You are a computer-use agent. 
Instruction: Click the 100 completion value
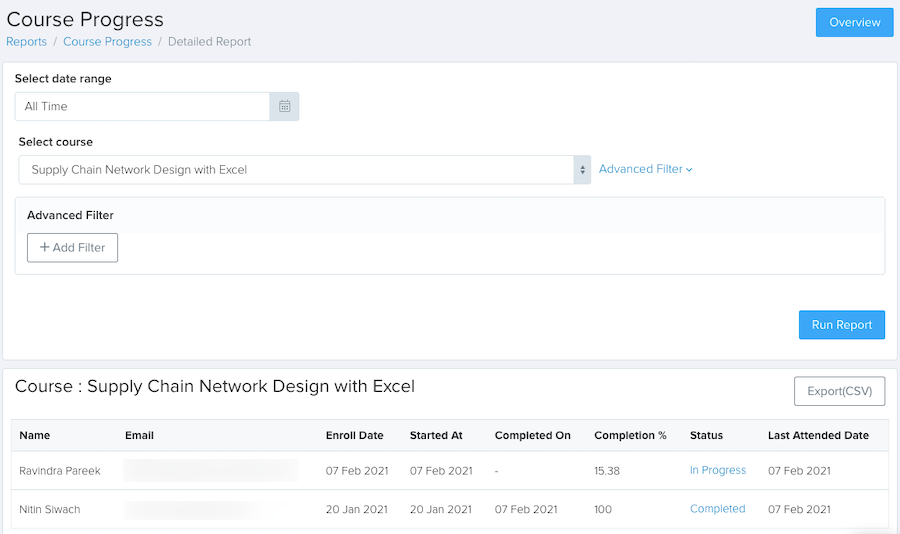[603, 509]
